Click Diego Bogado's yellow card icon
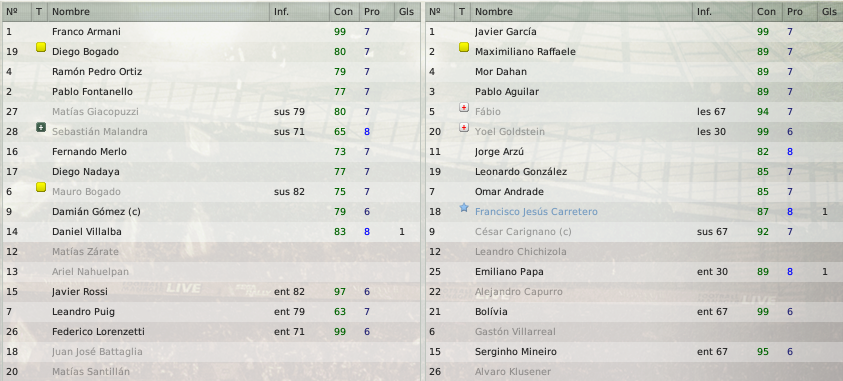 click(x=41, y=48)
